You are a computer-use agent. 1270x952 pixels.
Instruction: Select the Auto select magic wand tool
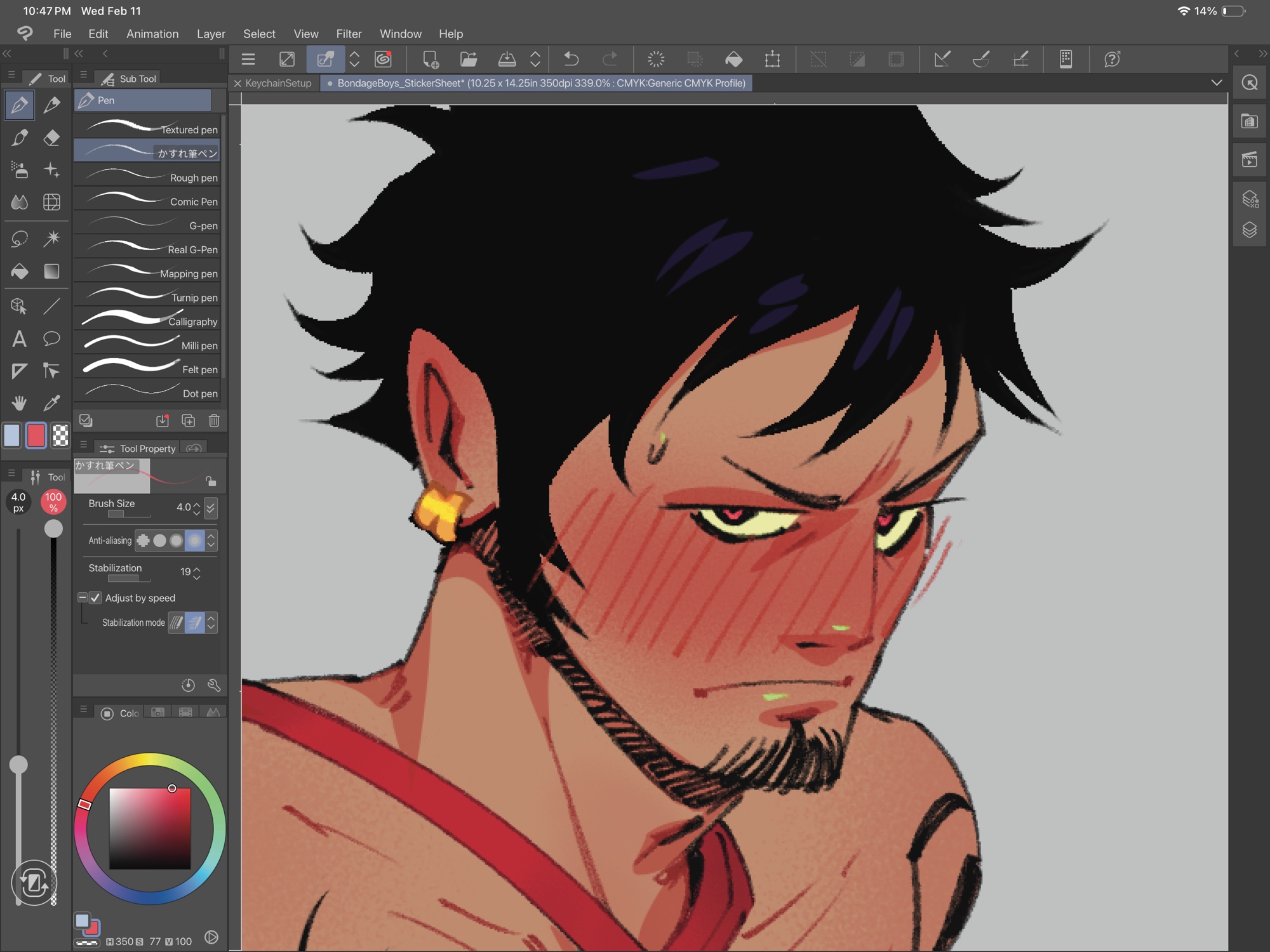point(52,239)
